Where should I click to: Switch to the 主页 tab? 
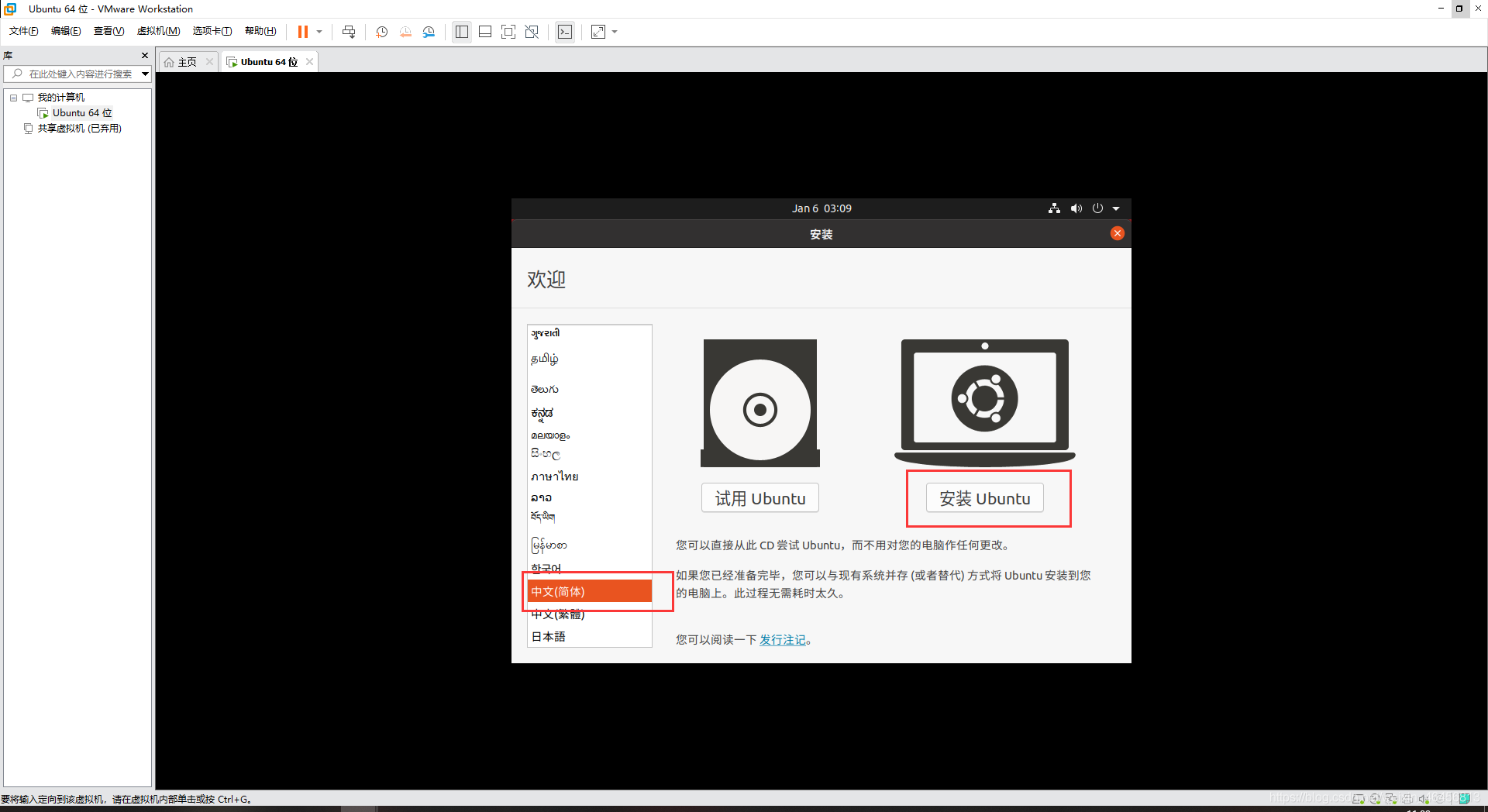click(187, 62)
